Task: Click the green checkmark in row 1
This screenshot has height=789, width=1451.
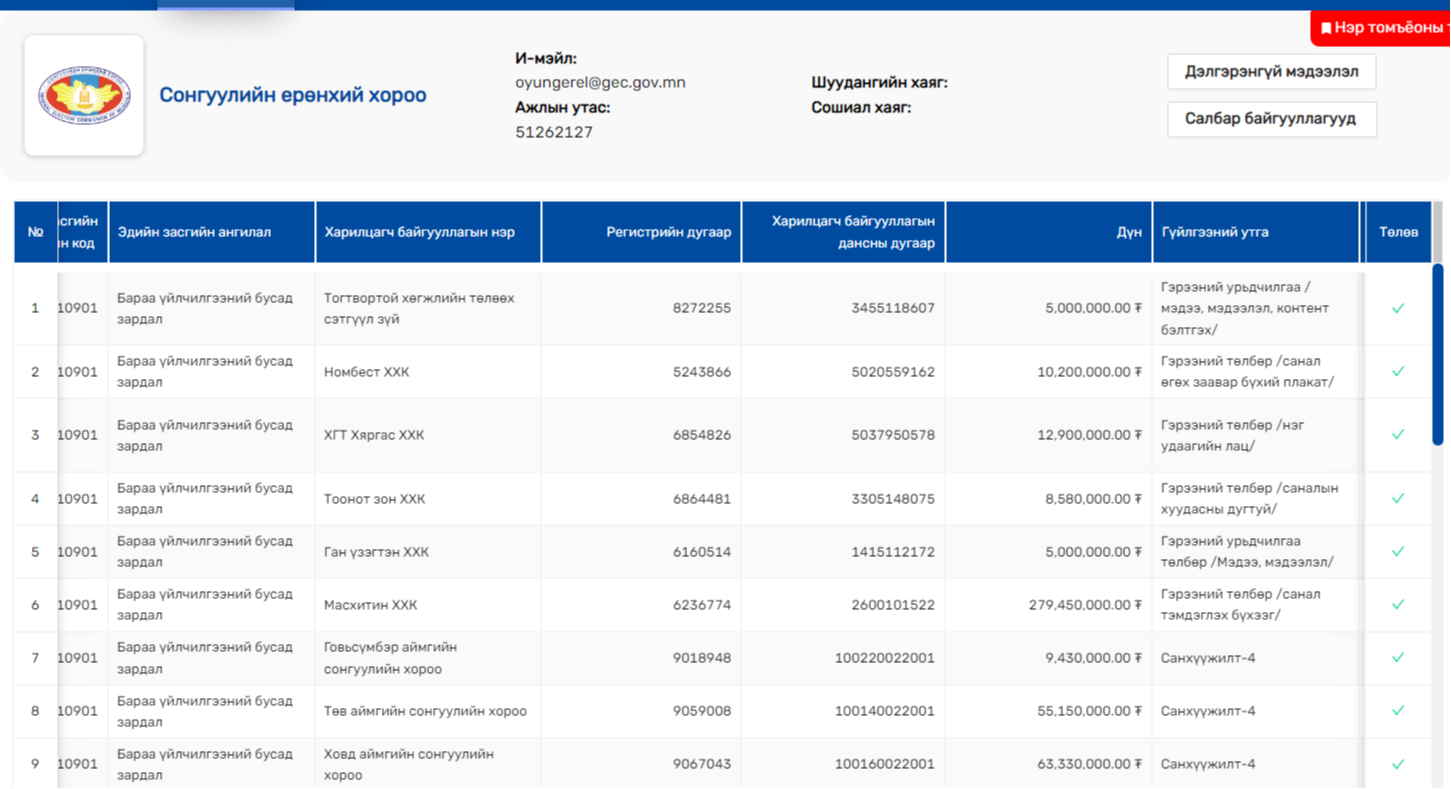Action: coord(1397,308)
